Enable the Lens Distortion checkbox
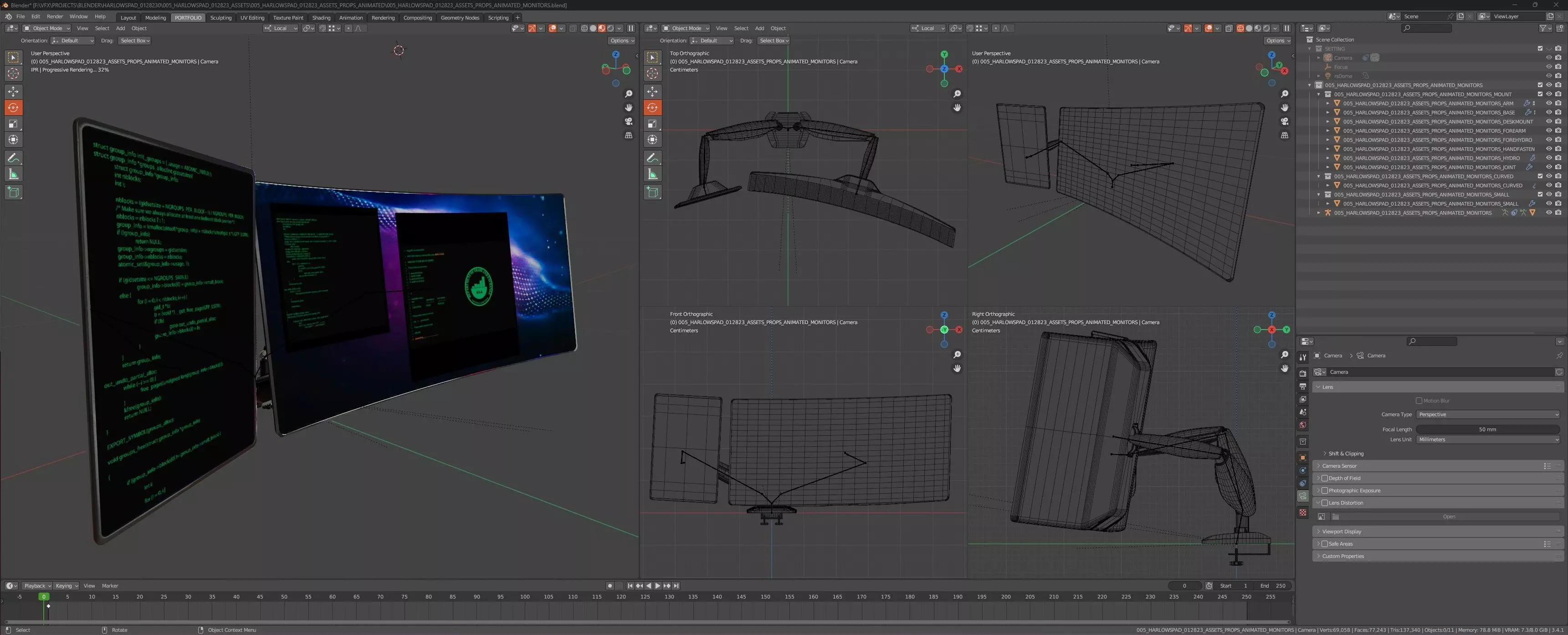This screenshot has height=635, width=1568. (1325, 503)
